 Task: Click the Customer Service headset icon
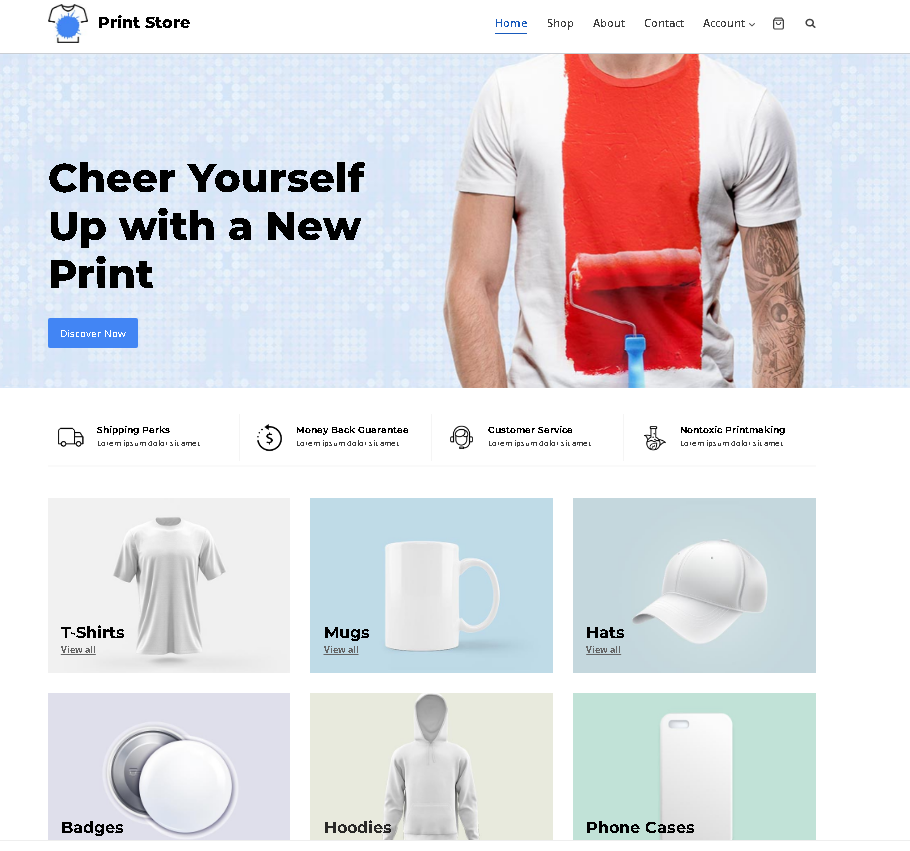461,437
